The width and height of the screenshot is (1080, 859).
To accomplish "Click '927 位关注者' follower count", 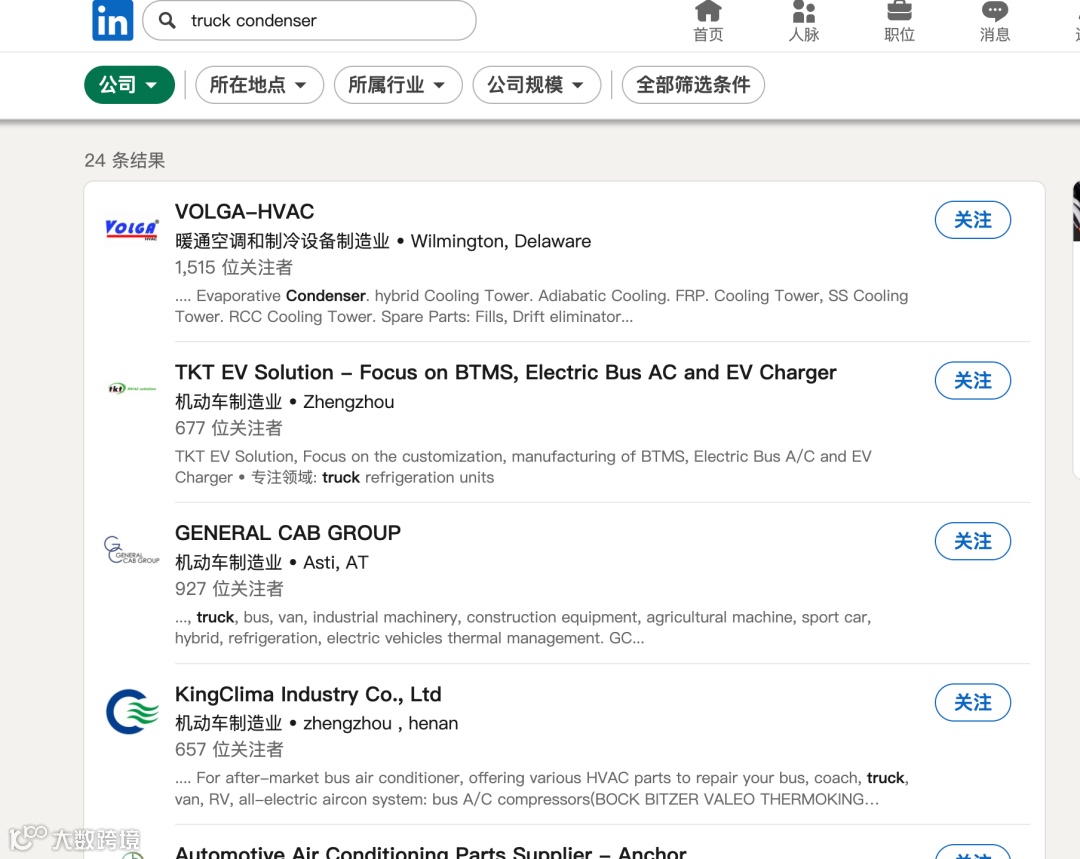I will click(x=229, y=588).
